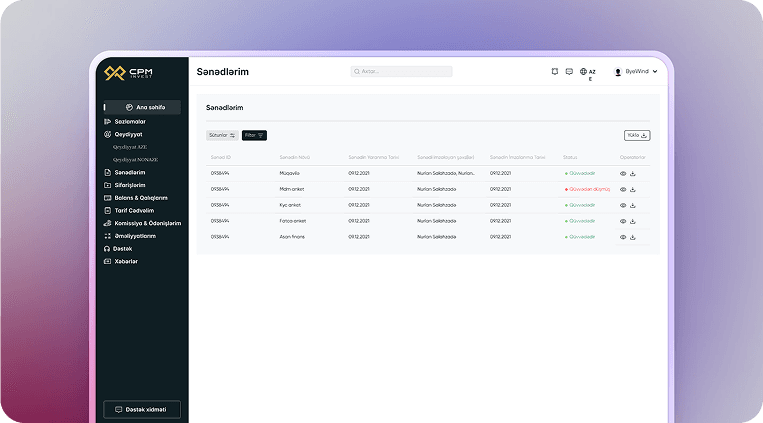Open the Sütunlar columns selector

(221, 135)
